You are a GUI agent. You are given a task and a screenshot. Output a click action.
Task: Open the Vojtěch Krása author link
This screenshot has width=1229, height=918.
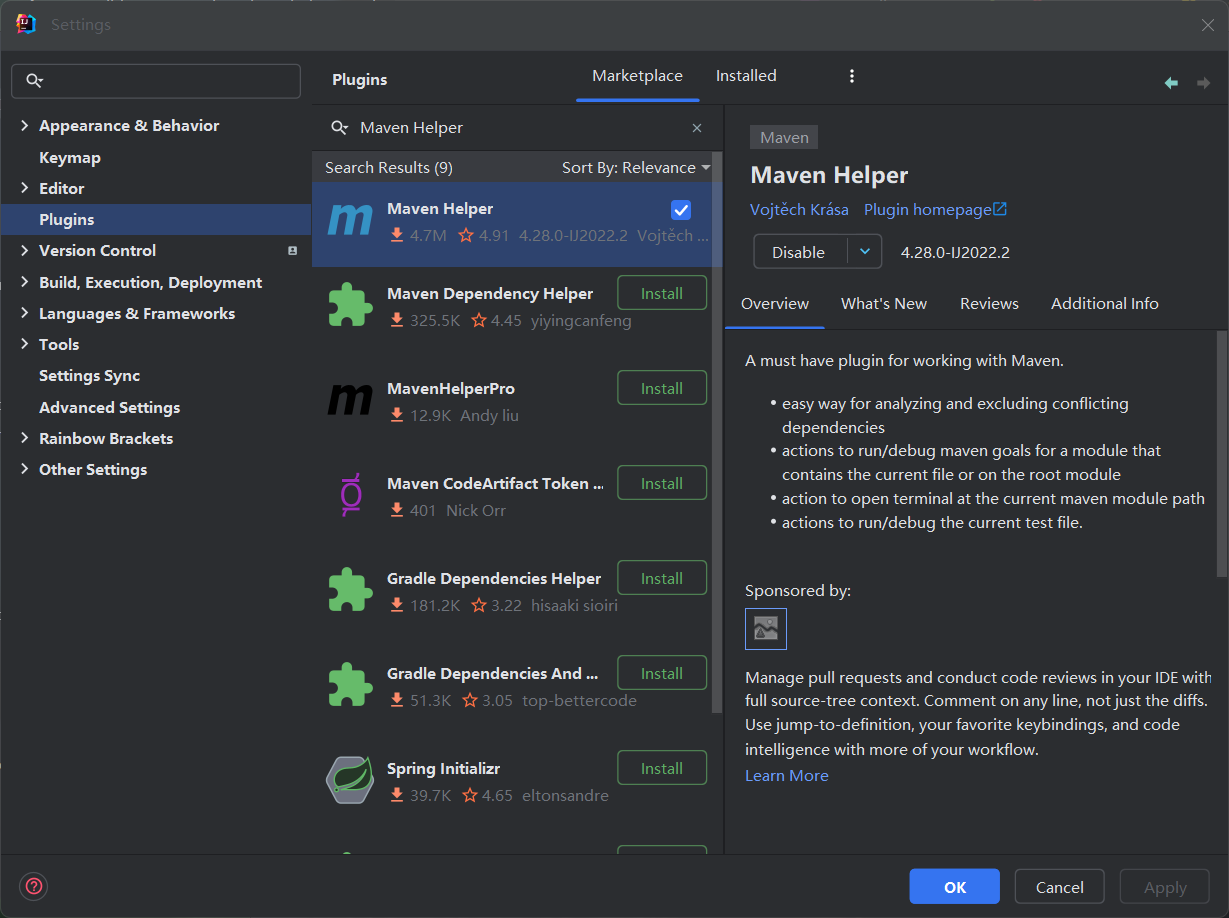click(x=799, y=210)
